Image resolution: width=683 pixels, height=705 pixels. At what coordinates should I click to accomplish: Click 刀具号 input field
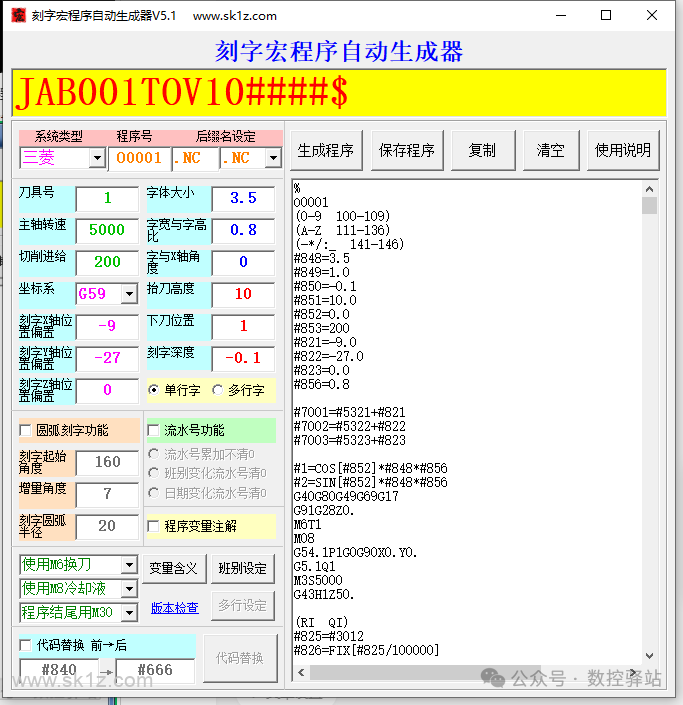107,198
